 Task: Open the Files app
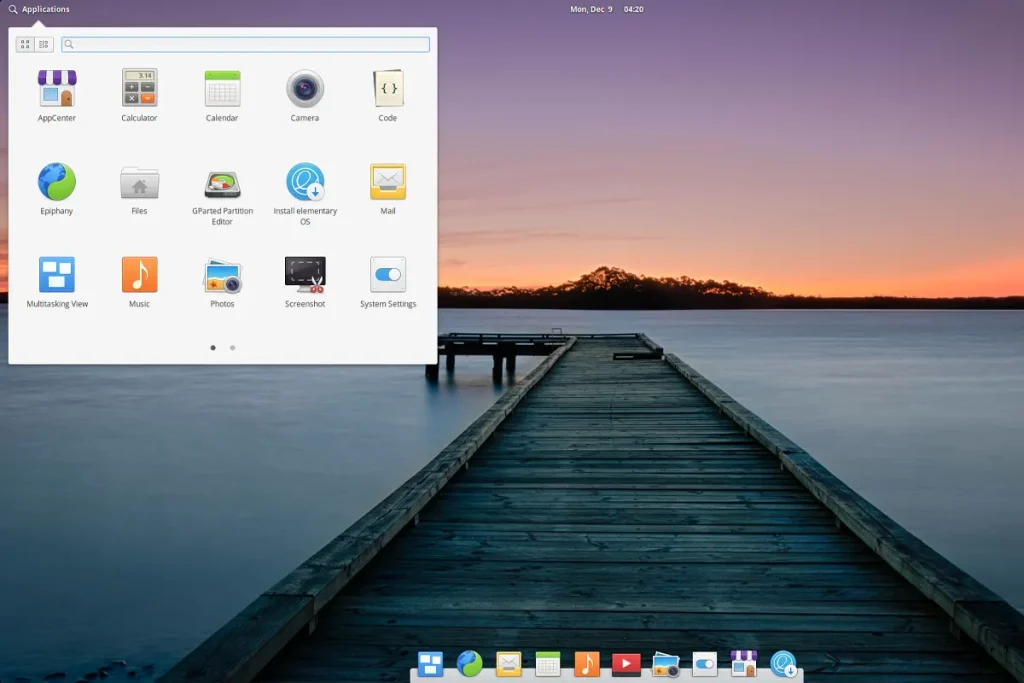(138, 185)
